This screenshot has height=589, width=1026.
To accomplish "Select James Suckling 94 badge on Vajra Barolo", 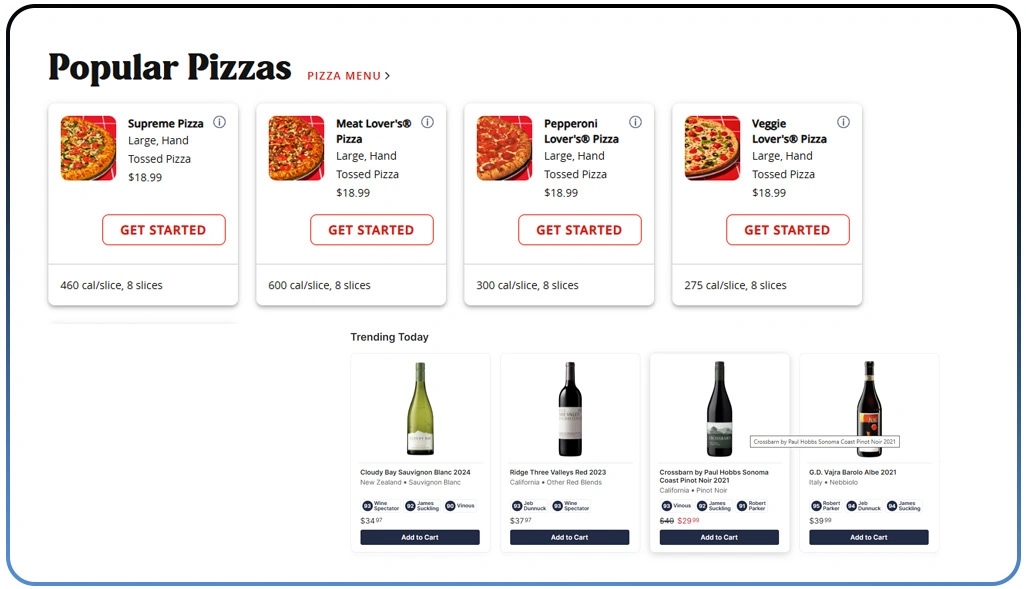I will tap(903, 506).
